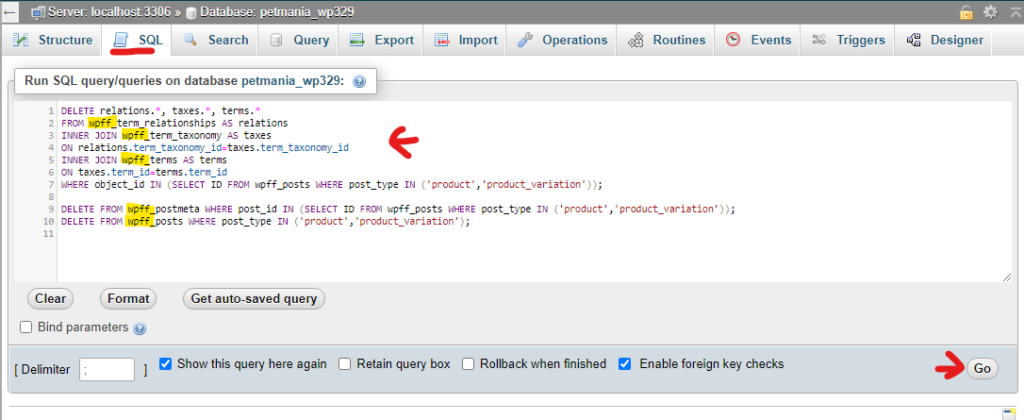Switch to the SQL tab
This screenshot has height=420, width=1024.
pyautogui.click(x=137, y=40)
